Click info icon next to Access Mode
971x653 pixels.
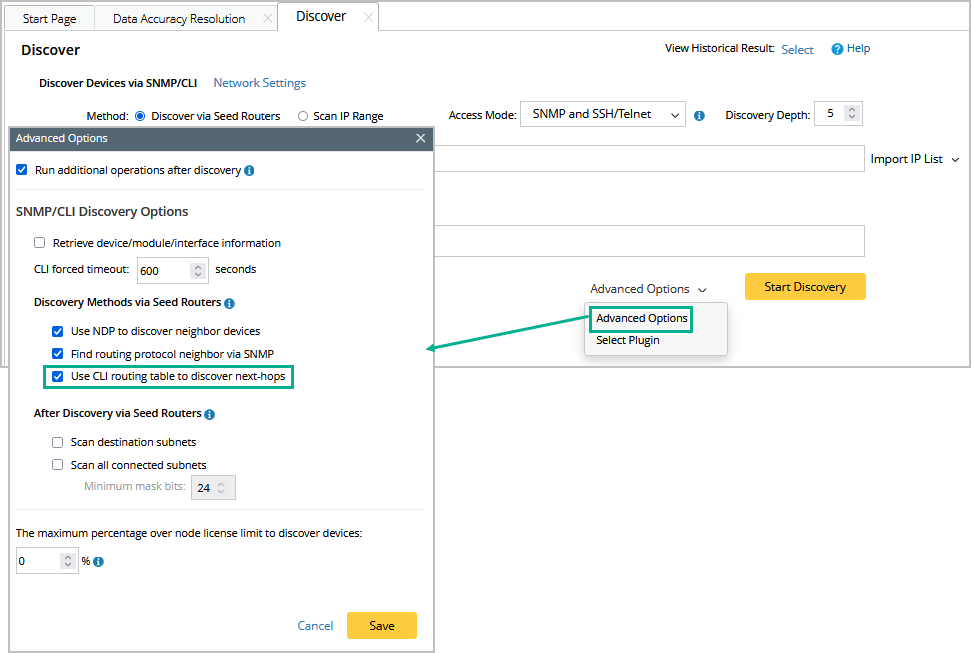[x=699, y=115]
